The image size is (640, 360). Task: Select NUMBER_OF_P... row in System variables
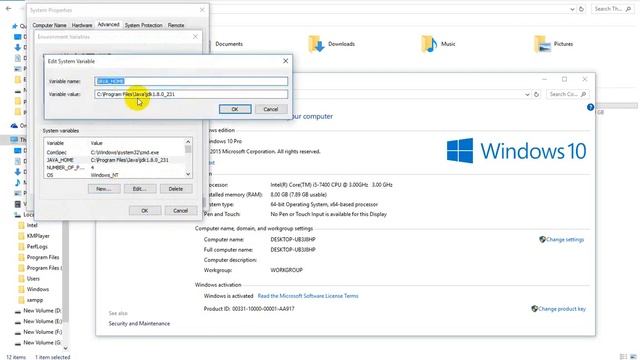114,167
